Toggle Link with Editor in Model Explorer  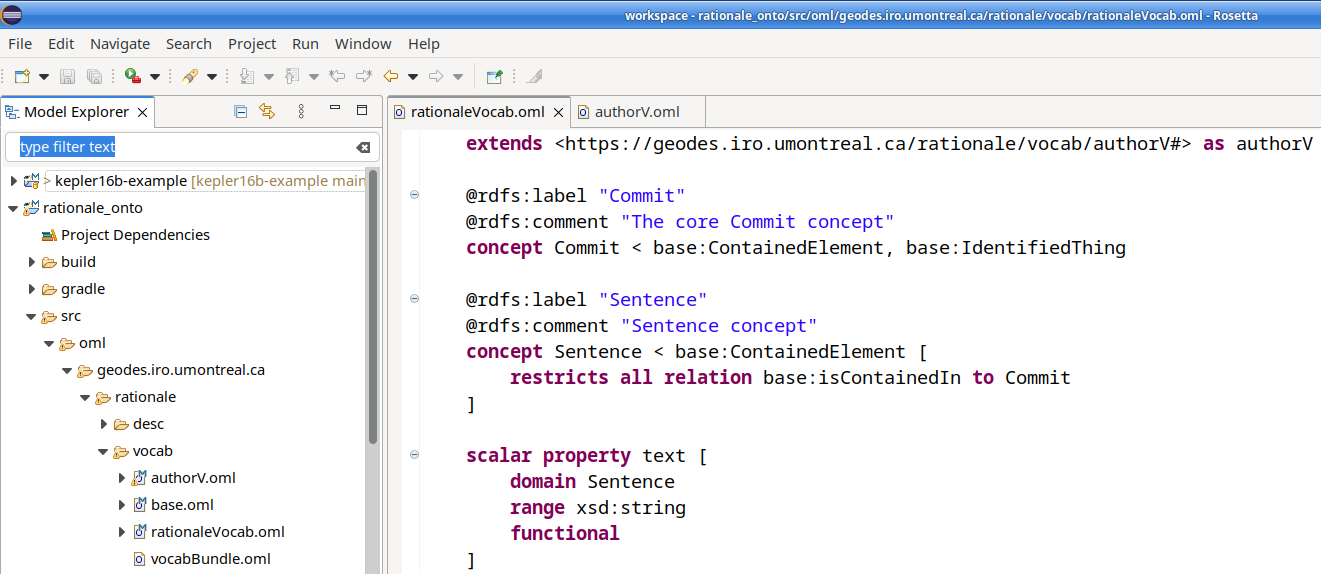[x=267, y=111]
